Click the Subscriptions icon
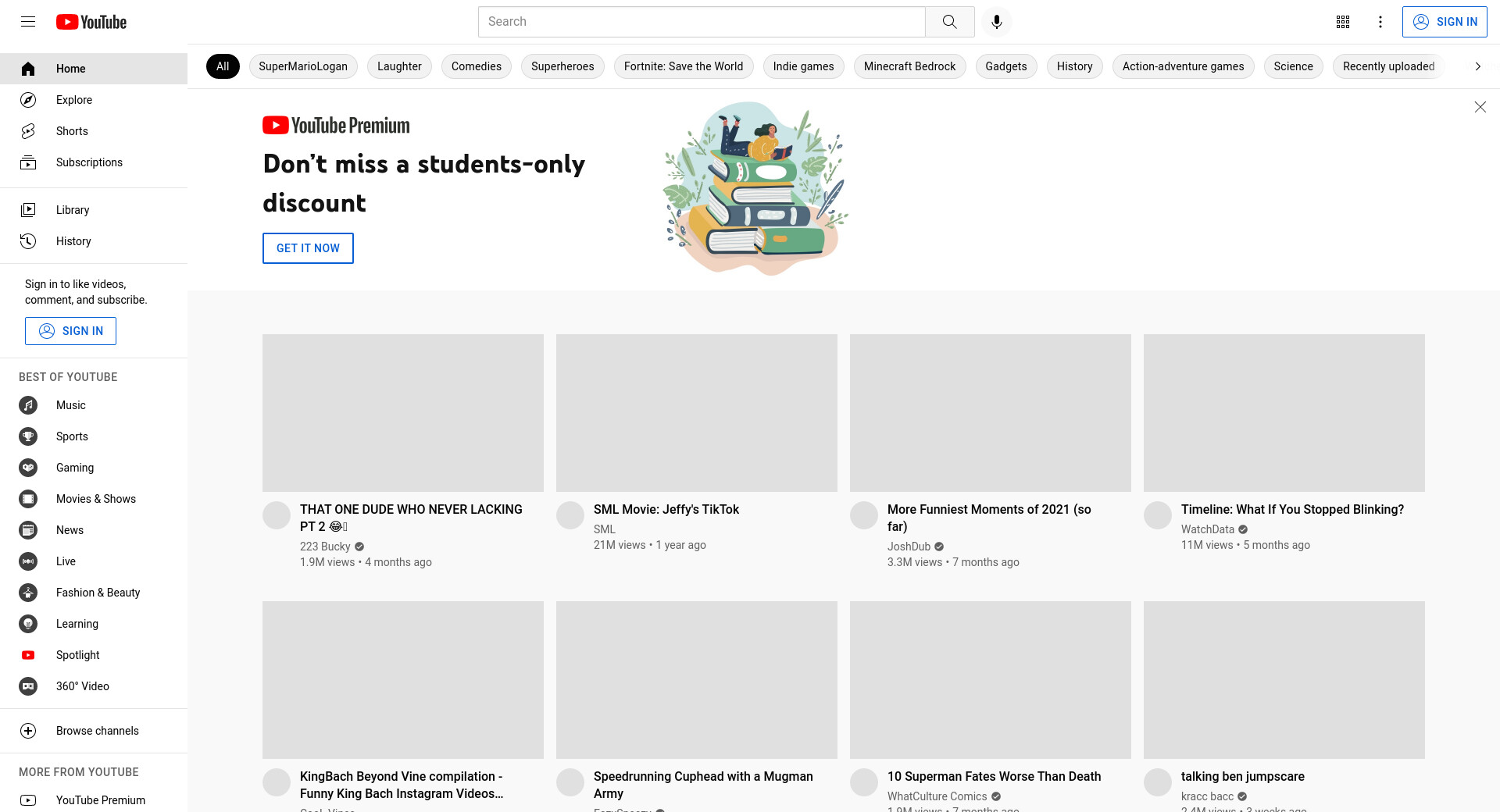The height and width of the screenshot is (812, 1500). pos(28,162)
